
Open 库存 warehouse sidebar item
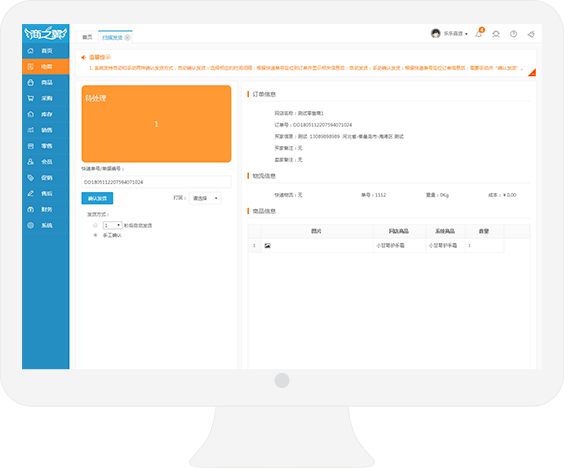click(x=46, y=114)
